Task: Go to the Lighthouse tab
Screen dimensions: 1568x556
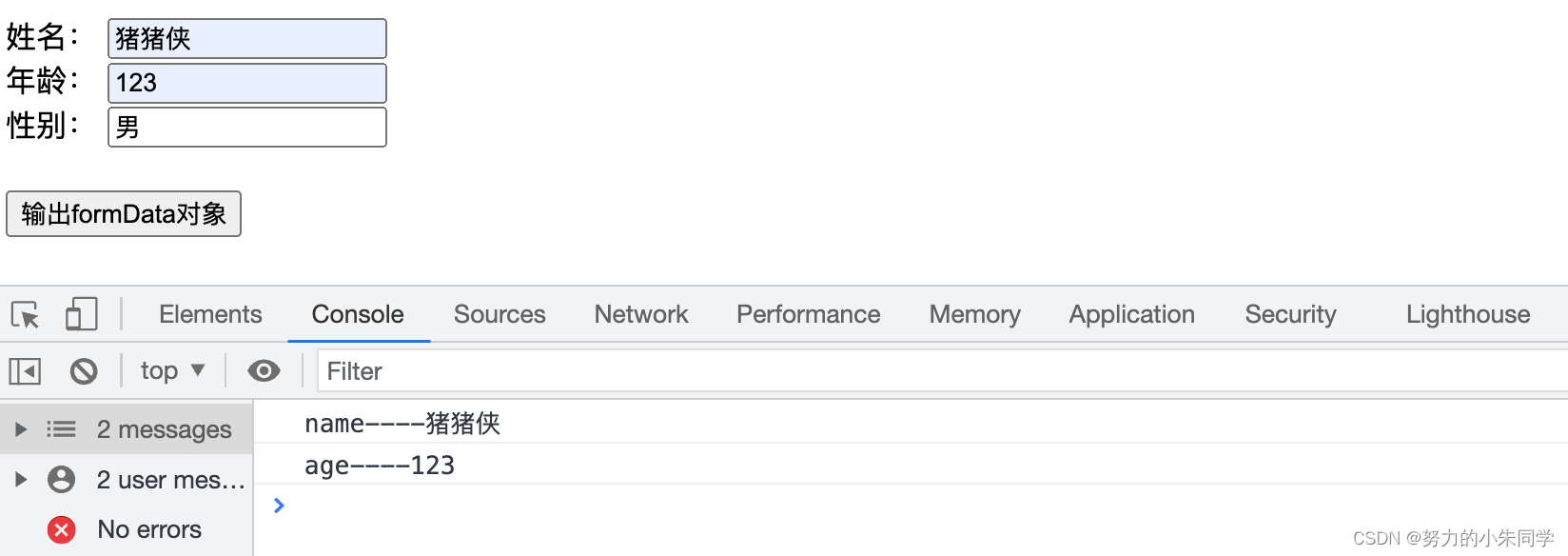Action: [x=1467, y=314]
